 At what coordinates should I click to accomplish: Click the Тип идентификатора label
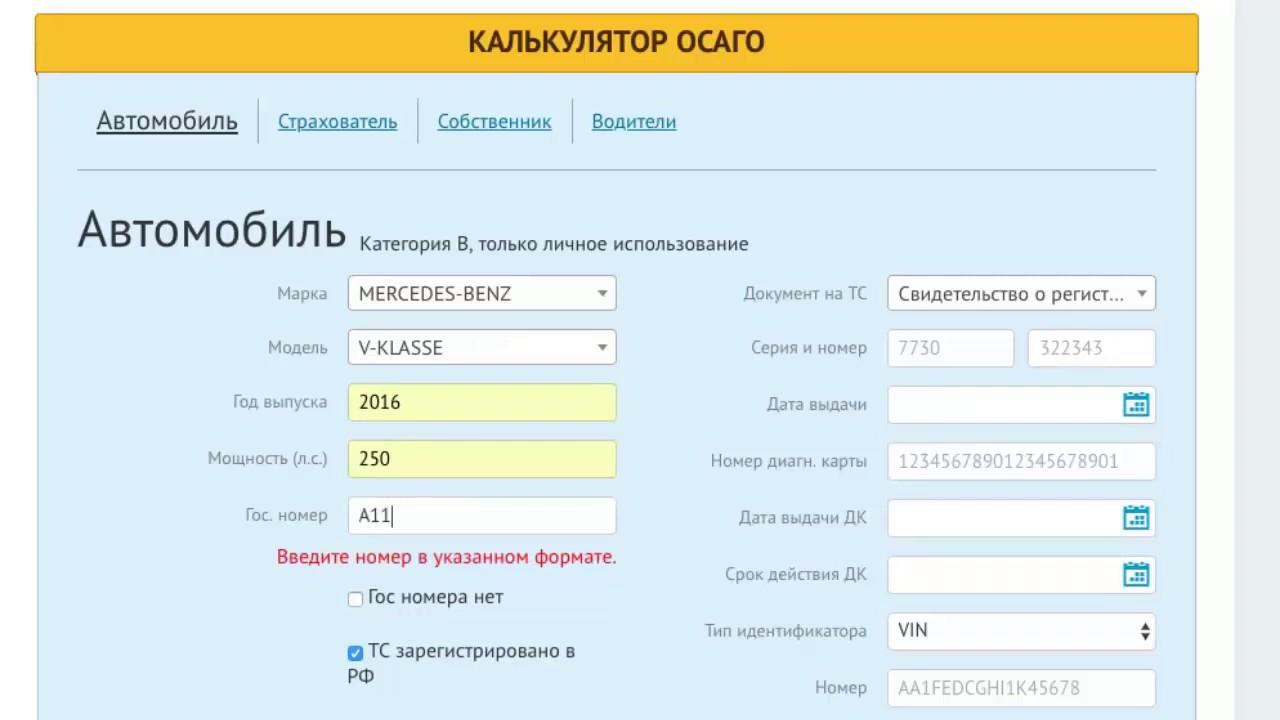point(785,631)
